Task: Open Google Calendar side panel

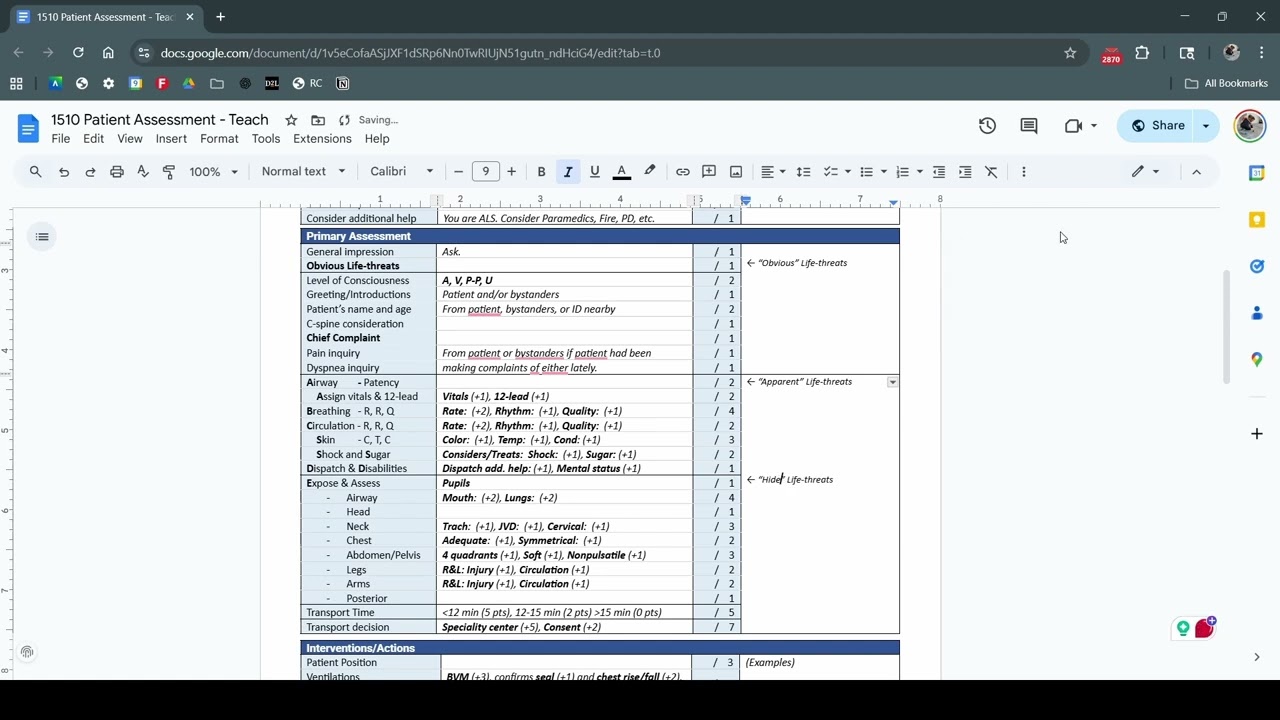Action: (x=1257, y=173)
